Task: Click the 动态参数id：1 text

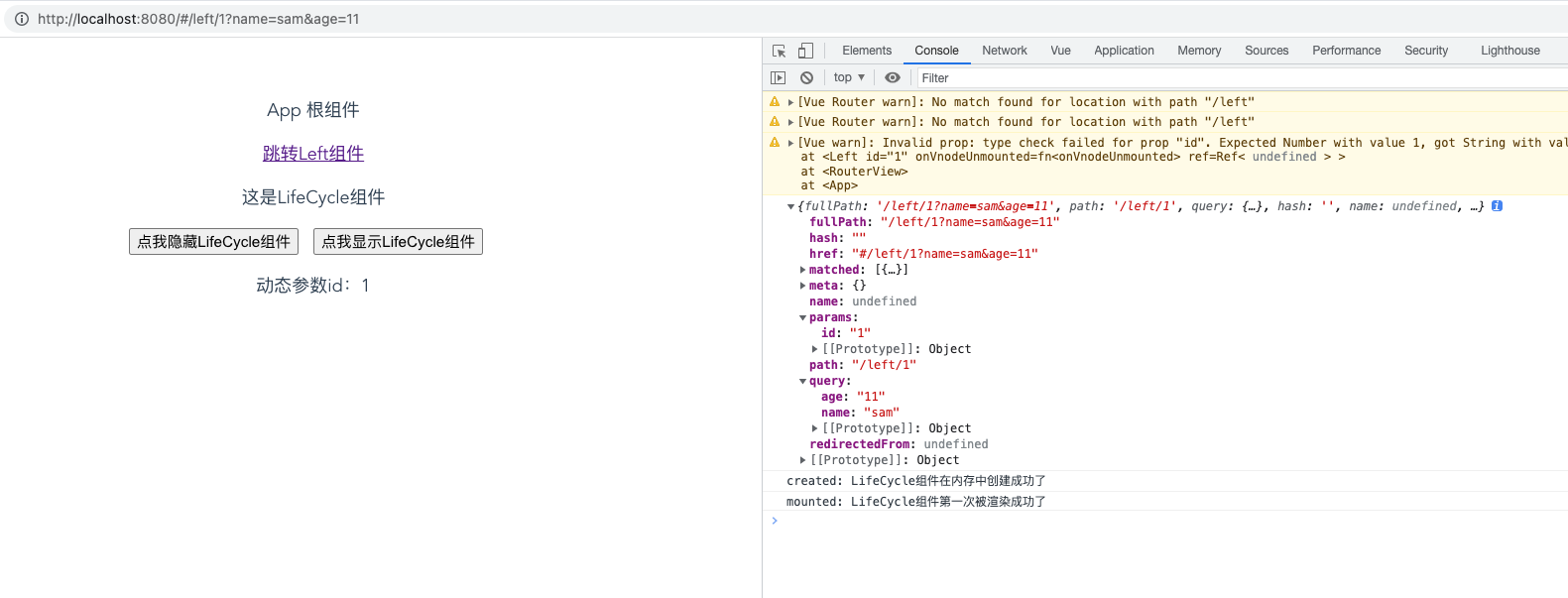Action: click(313, 286)
